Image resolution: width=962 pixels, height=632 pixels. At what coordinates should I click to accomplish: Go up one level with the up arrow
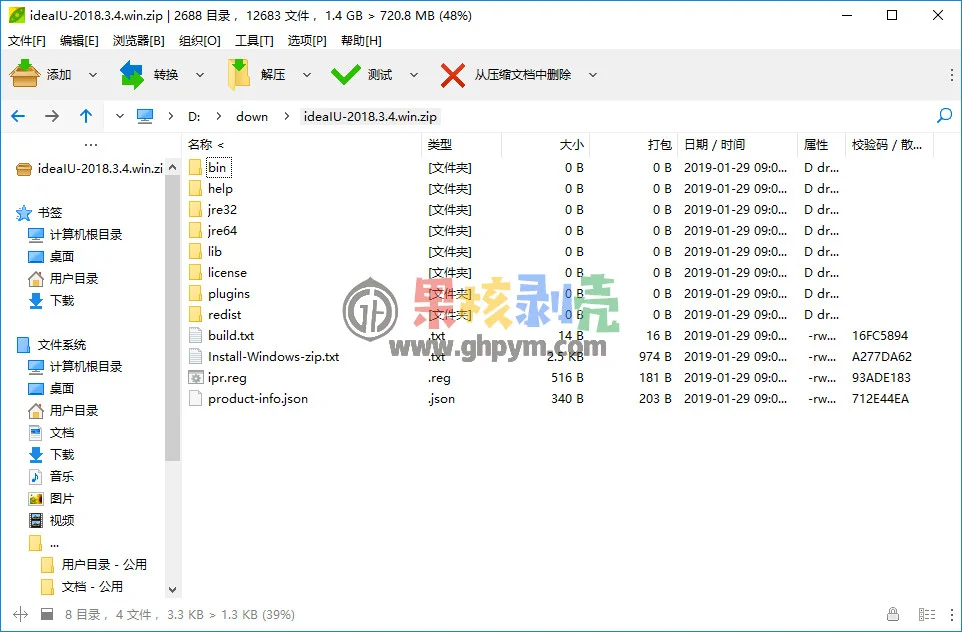click(86, 116)
